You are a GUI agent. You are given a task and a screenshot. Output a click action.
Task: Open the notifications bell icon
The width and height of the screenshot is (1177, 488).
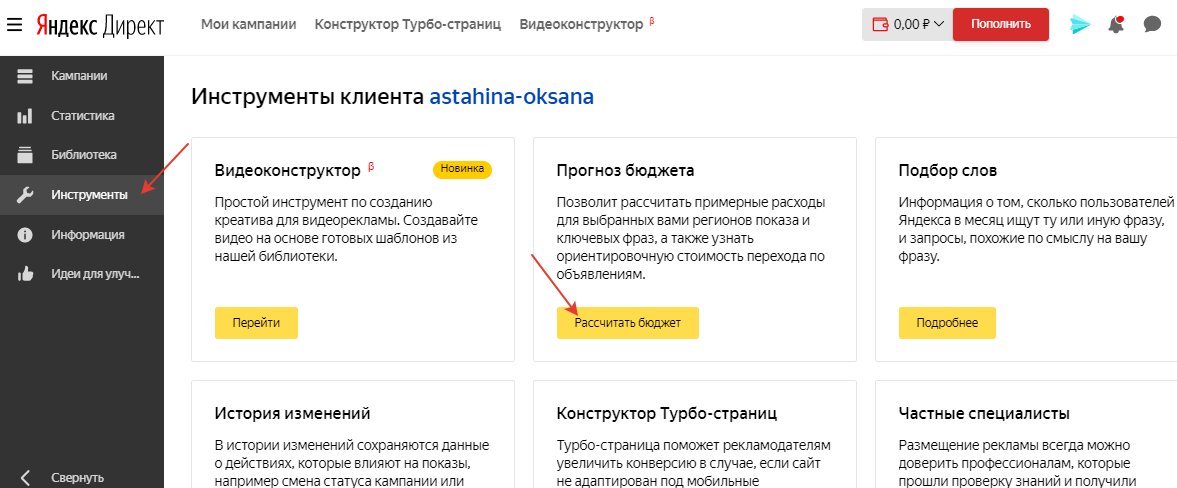1116,24
